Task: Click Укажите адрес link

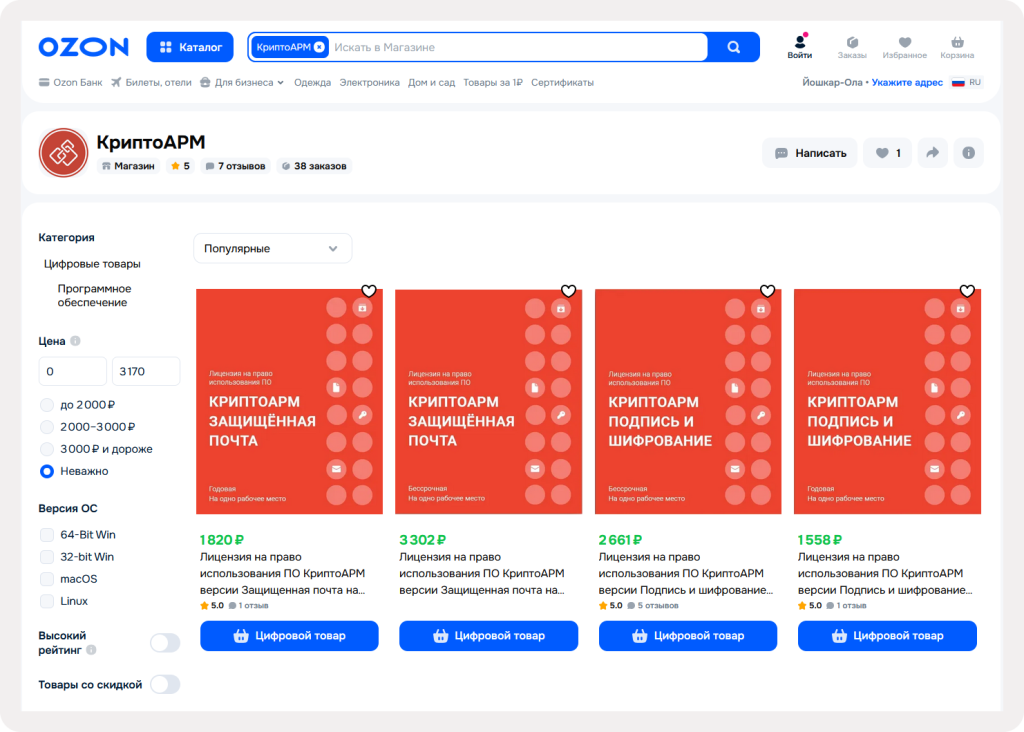Action: point(907,82)
